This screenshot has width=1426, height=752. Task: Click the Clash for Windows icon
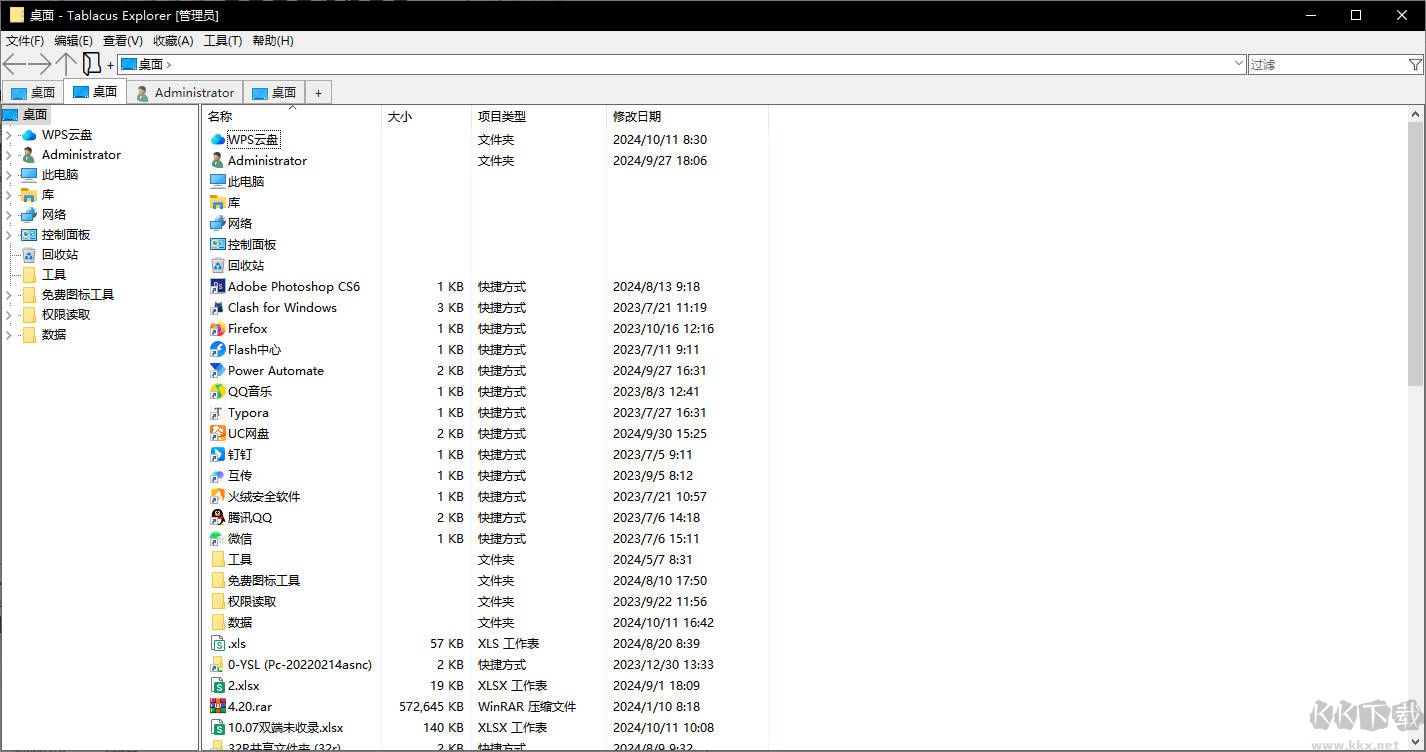point(218,308)
